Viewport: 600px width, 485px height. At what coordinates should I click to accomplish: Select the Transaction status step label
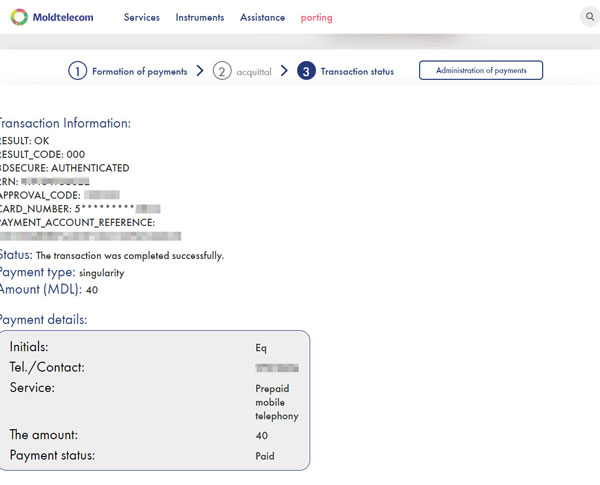coord(357,72)
